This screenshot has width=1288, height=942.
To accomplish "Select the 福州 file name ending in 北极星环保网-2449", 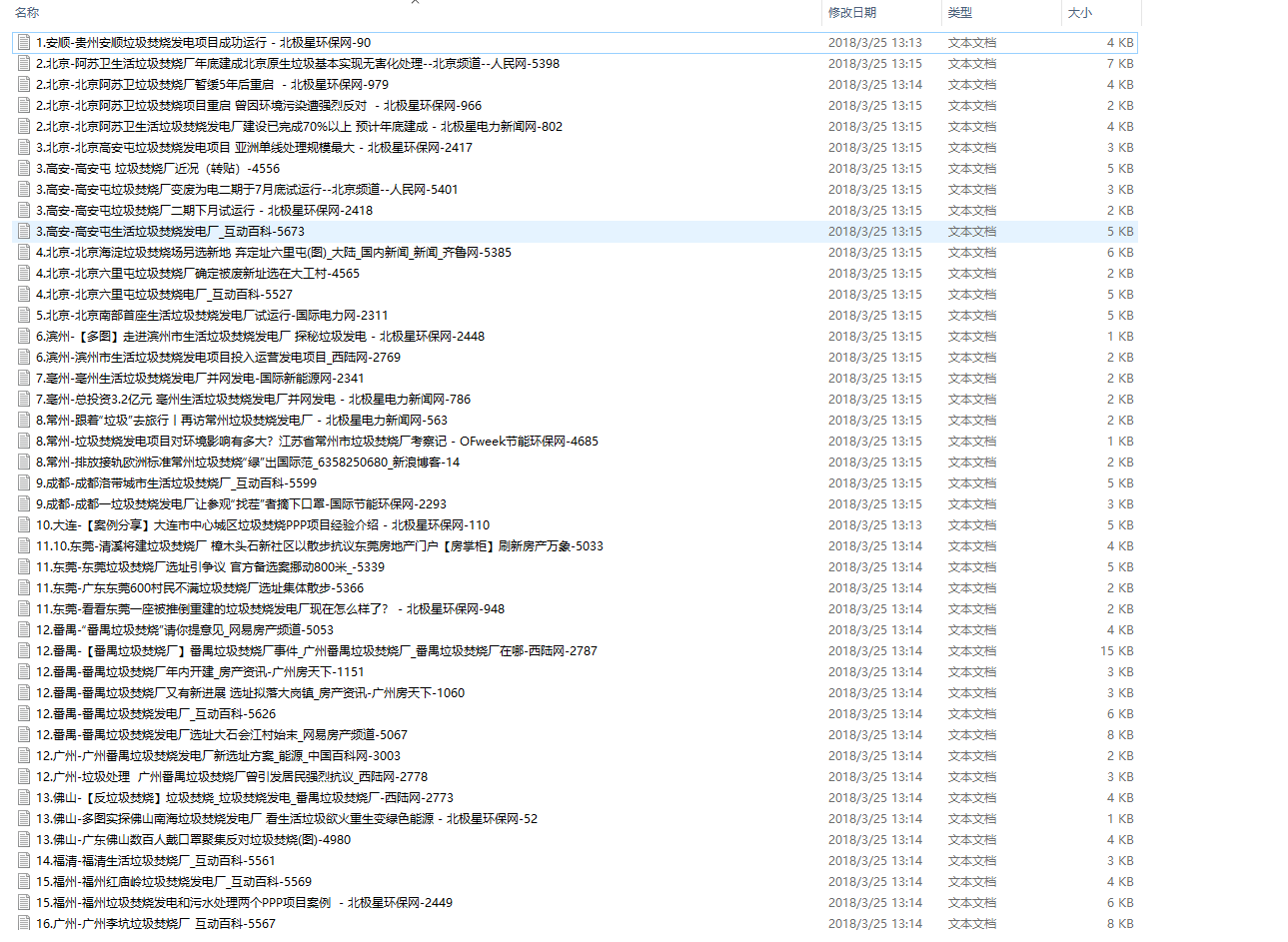I will tap(244, 902).
